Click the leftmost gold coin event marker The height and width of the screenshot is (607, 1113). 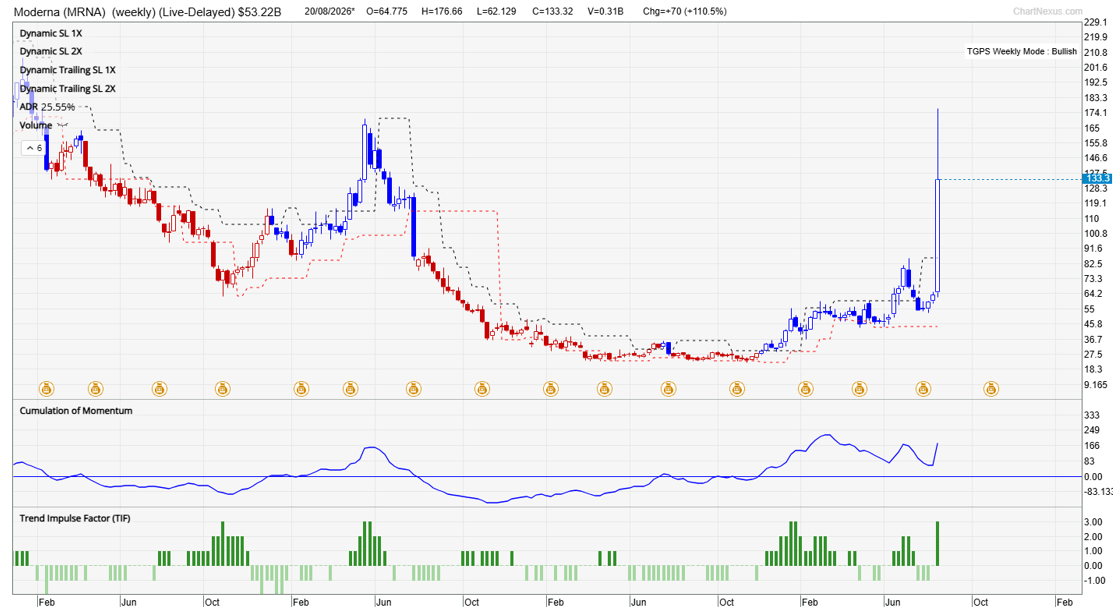coord(46,388)
